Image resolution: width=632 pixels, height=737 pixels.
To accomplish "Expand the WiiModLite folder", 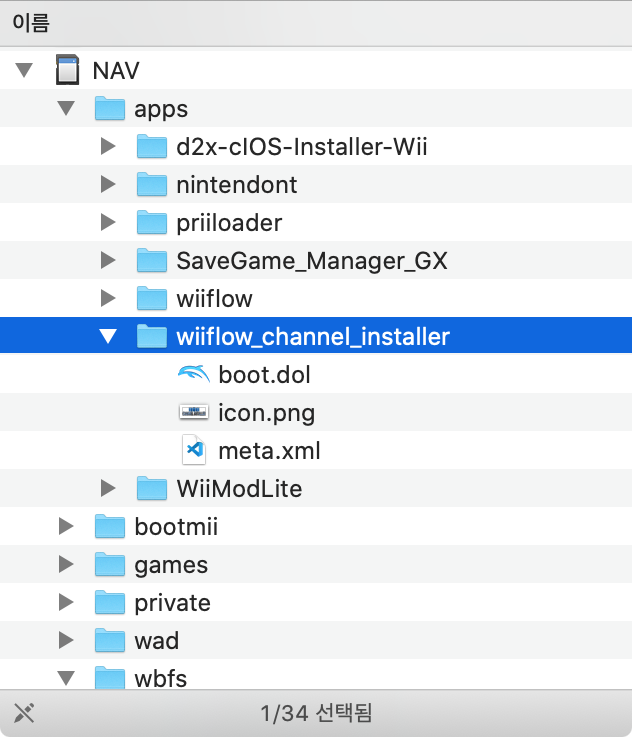I will pyautogui.click(x=108, y=488).
